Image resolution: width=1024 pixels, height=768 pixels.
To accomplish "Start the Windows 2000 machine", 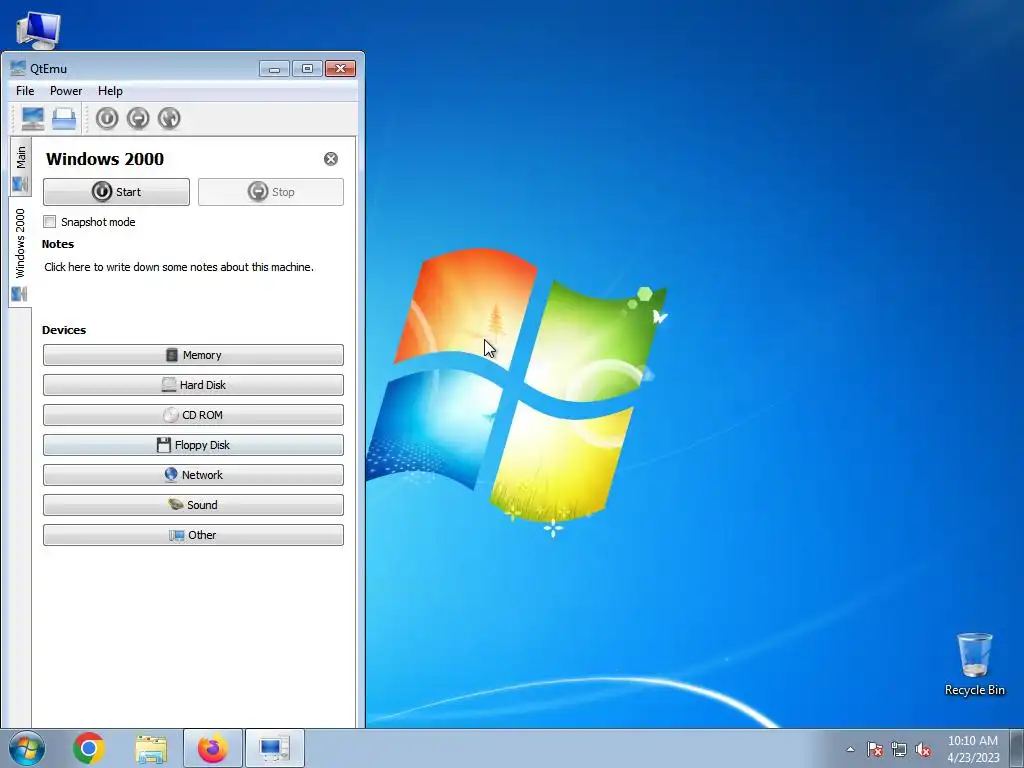I will (116, 192).
